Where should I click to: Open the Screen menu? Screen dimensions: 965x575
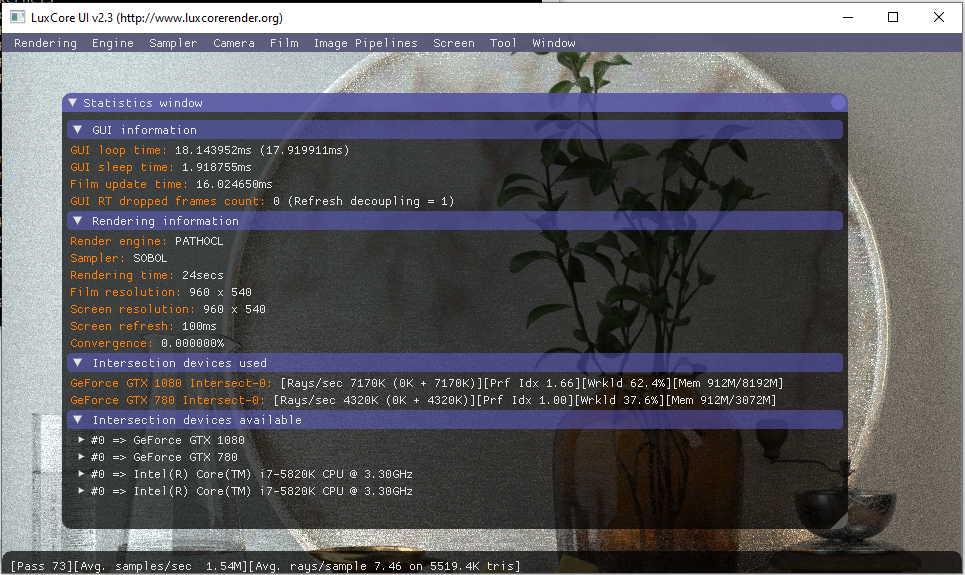(454, 43)
